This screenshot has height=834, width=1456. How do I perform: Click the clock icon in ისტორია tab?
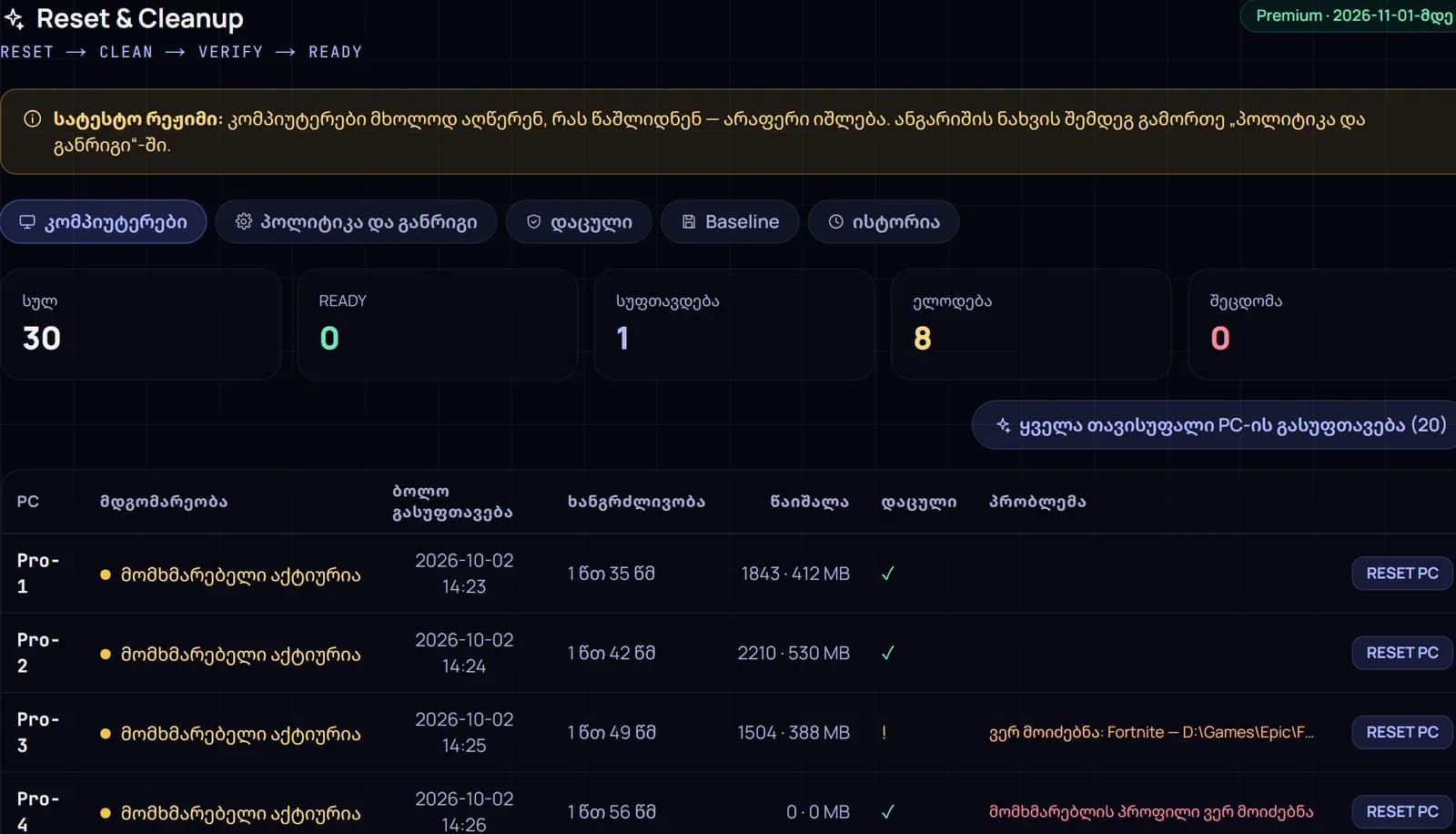835,221
